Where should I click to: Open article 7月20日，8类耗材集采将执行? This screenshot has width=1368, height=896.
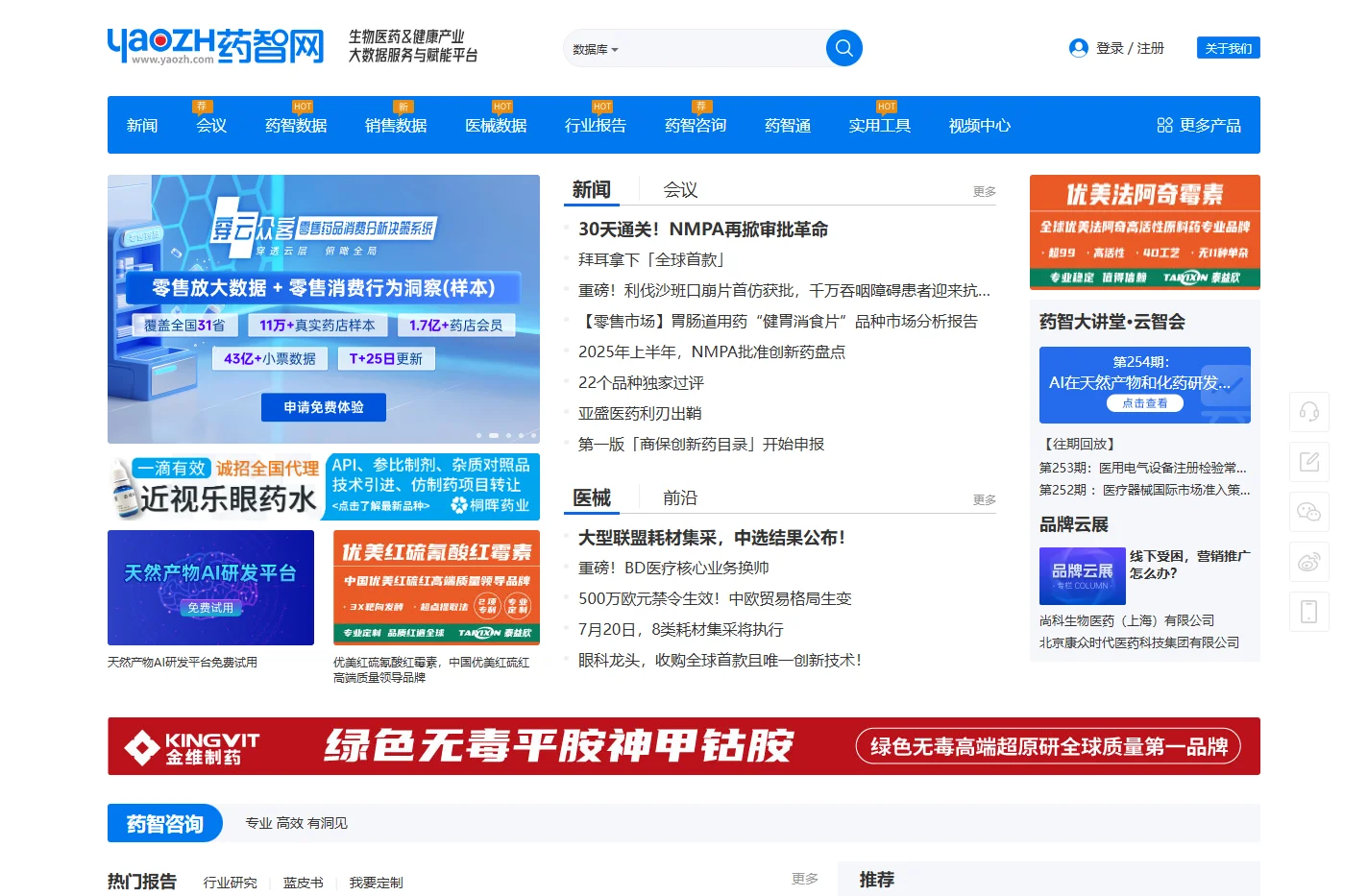click(681, 630)
